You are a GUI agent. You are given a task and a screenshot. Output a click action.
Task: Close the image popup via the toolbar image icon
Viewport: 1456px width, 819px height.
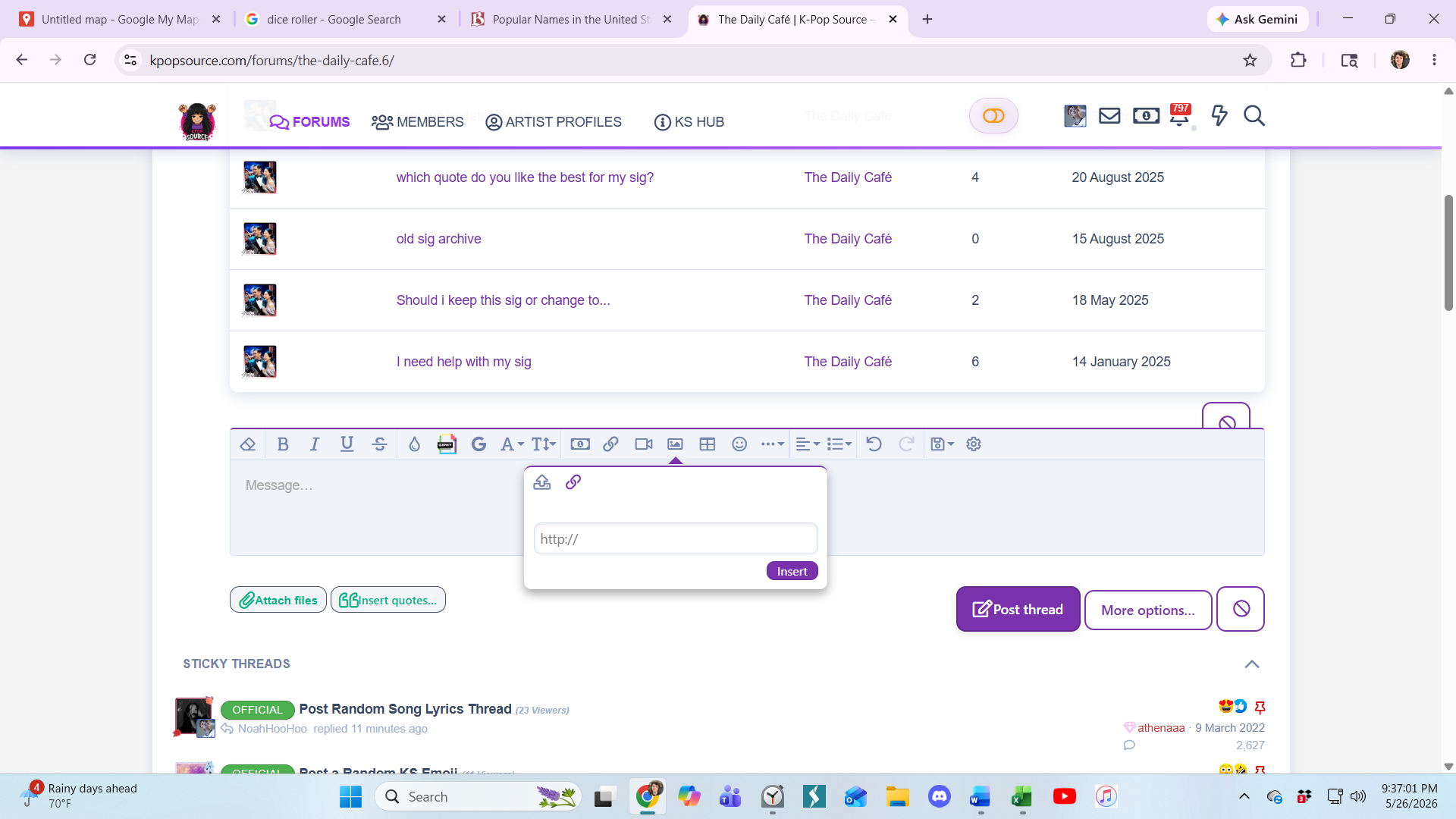(675, 444)
